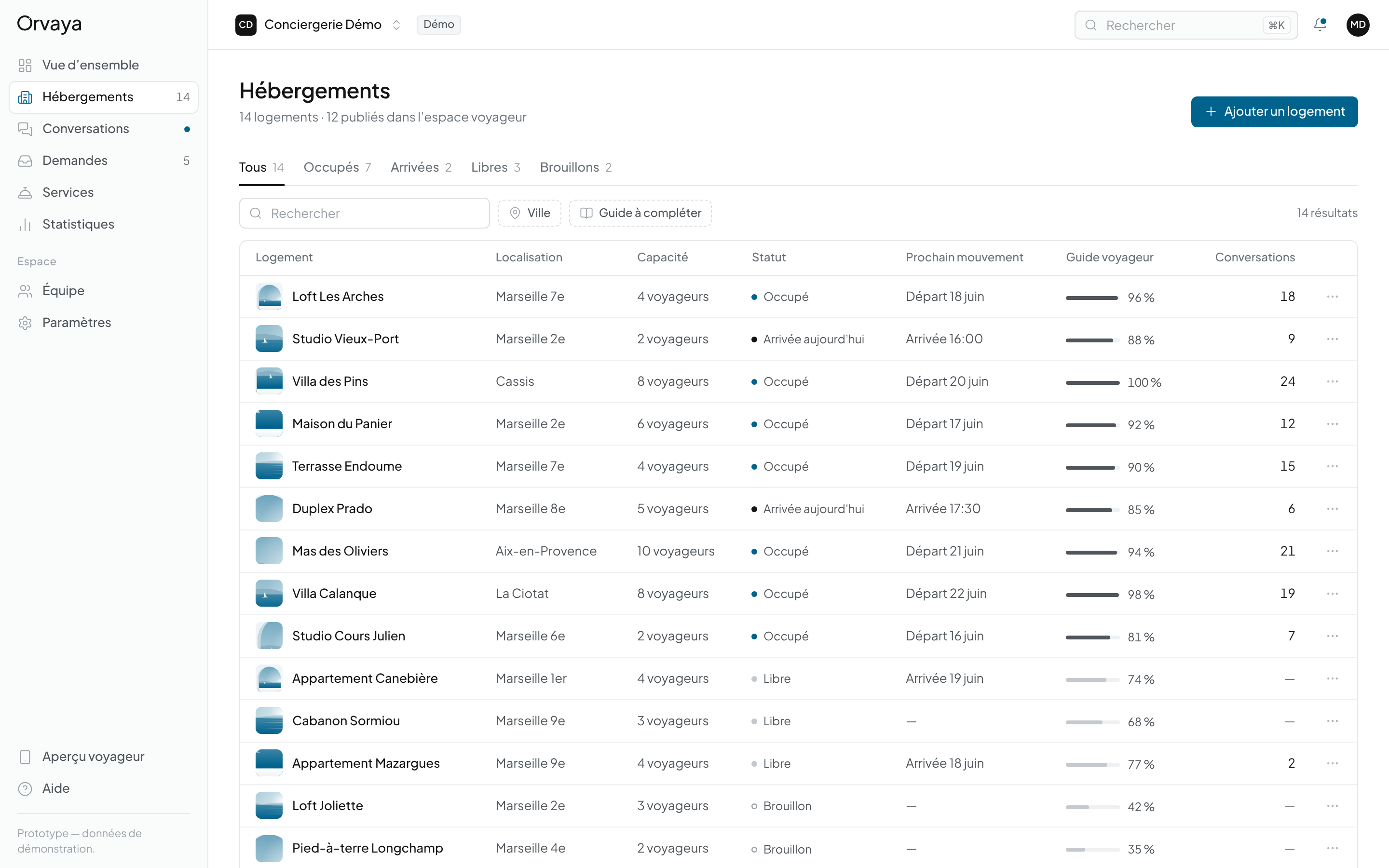Open row actions for Loft Joliette

[x=1332, y=806]
